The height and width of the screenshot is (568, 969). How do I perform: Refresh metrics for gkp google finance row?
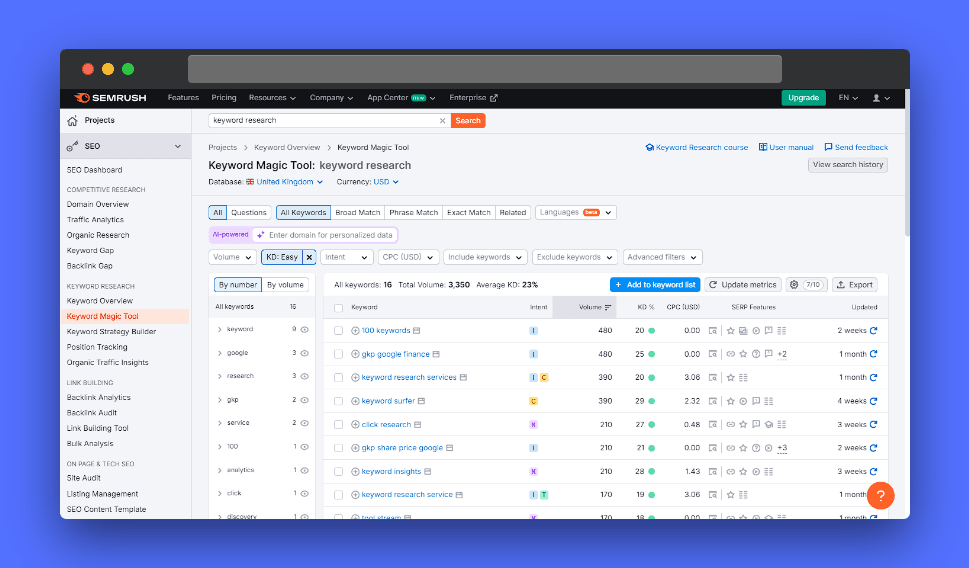tap(874, 354)
